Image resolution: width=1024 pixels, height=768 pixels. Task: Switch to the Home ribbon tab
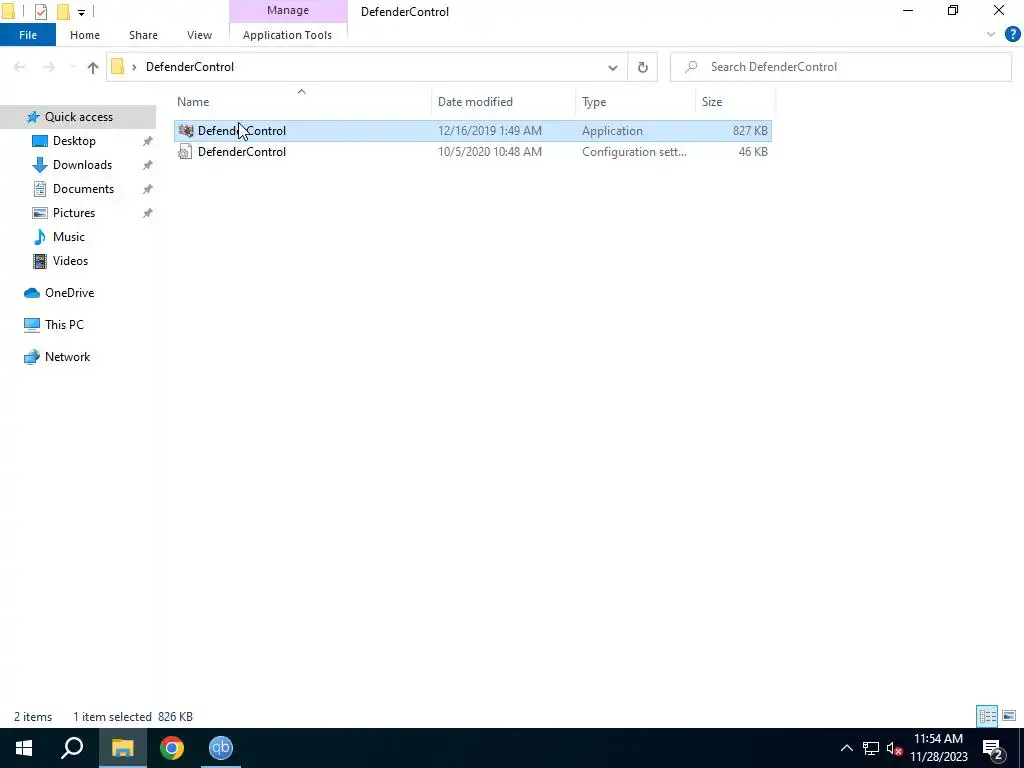coord(85,35)
